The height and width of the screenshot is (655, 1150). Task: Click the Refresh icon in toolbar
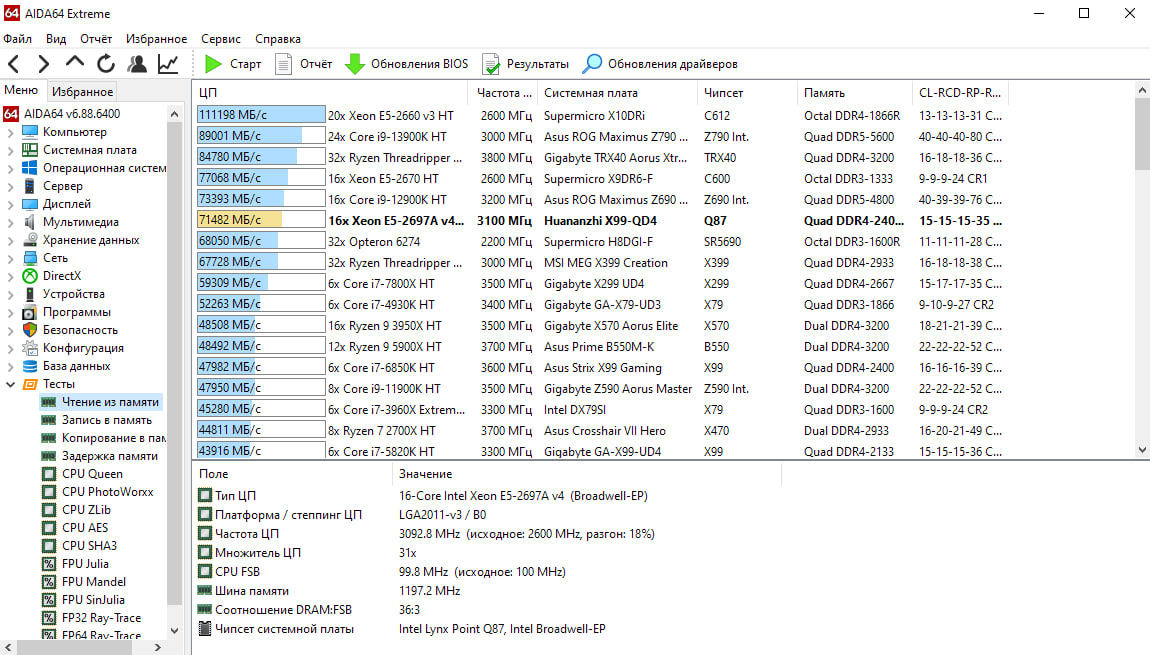pyautogui.click(x=106, y=64)
